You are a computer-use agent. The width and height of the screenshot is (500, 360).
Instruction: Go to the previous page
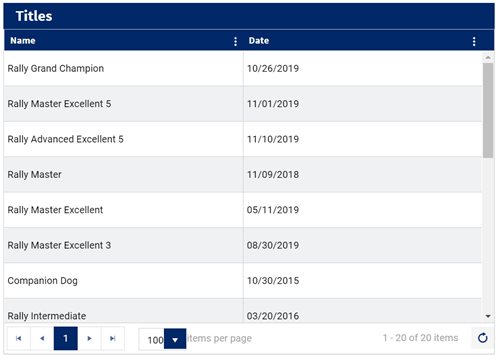coord(42,338)
